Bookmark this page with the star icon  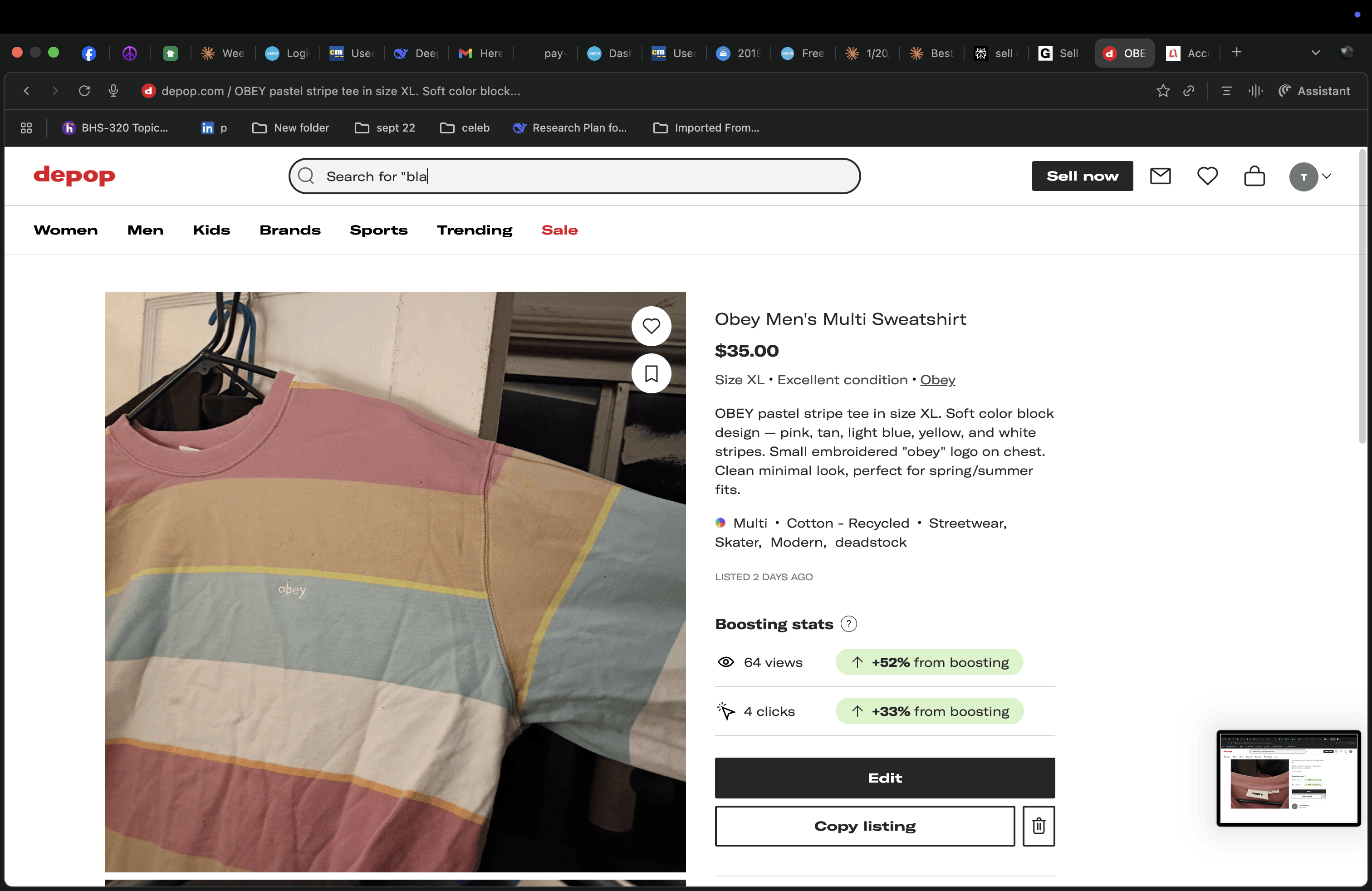click(1163, 91)
